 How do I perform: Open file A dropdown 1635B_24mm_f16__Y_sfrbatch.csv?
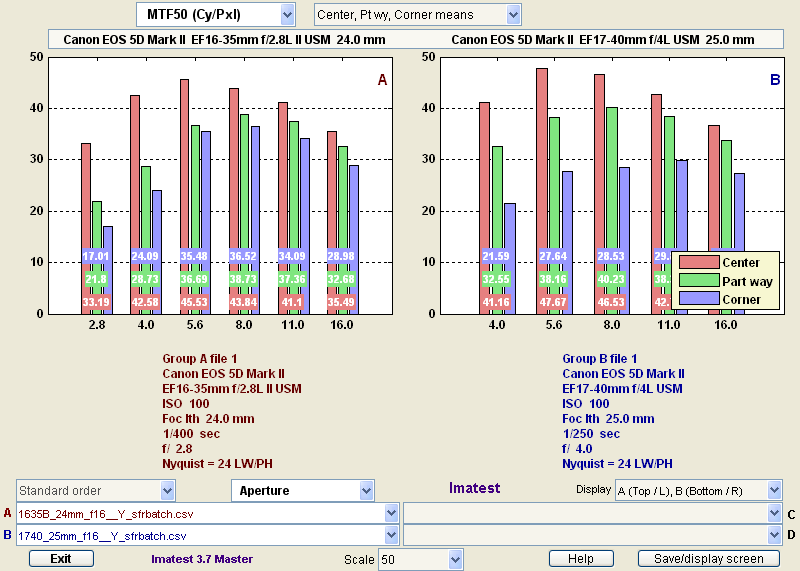[207, 514]
